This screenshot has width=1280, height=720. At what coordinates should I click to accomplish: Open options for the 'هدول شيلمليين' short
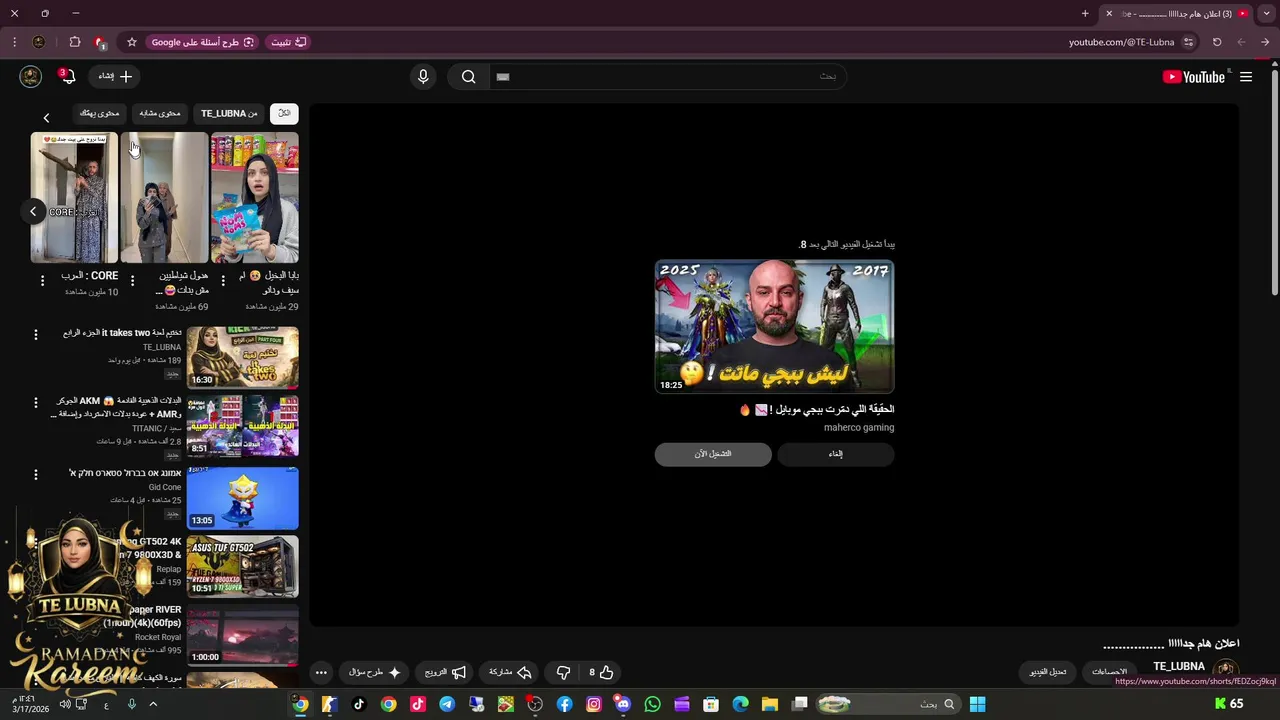click(132, 281)
